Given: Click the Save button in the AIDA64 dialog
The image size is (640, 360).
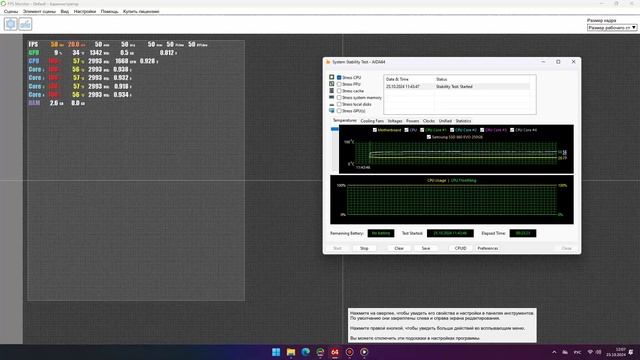Looking at the screenshot, I should 426,248.
